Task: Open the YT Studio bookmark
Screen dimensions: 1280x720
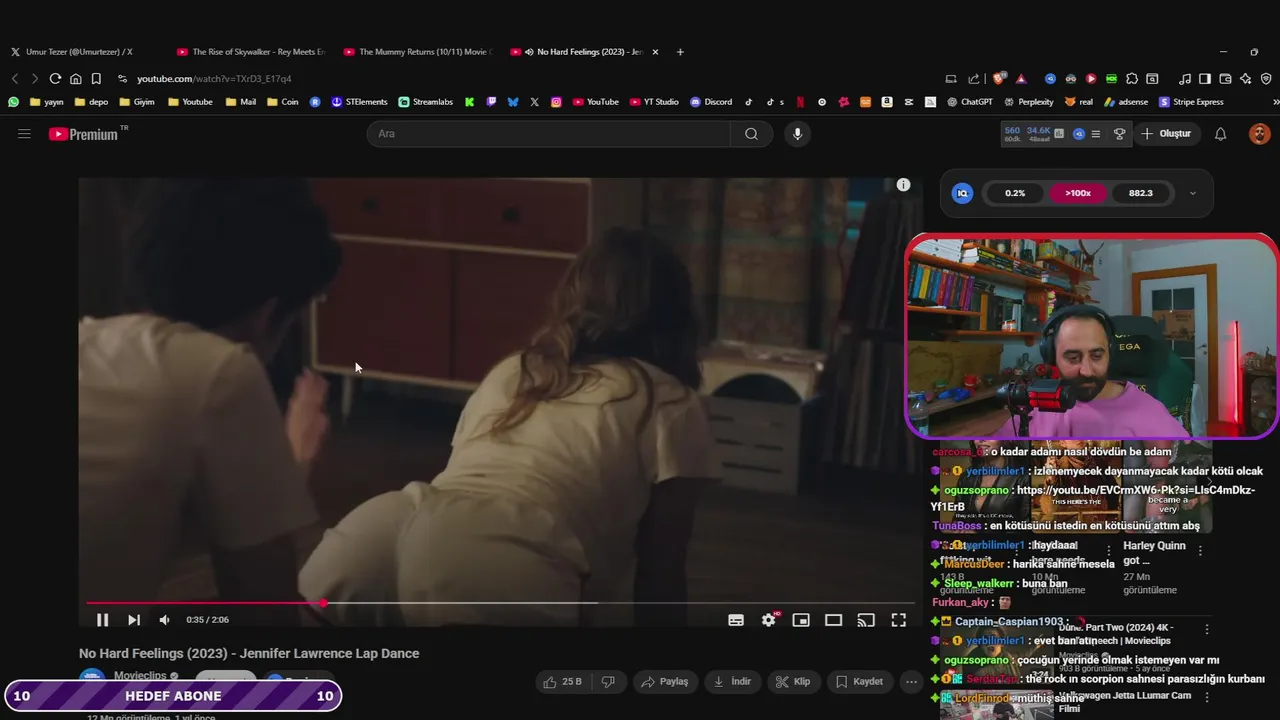Action: (654, 102)
